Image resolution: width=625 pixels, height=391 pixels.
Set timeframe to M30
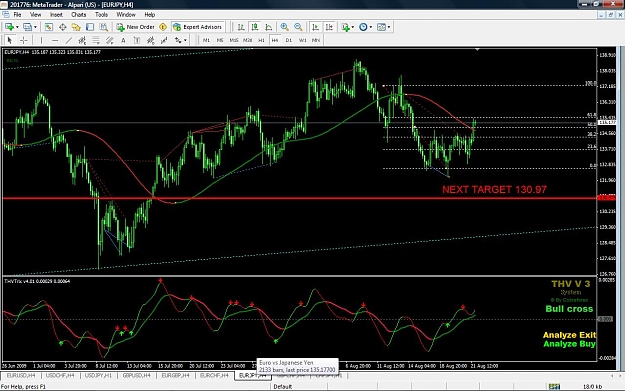pyautogui.click(x=248, y=40)
